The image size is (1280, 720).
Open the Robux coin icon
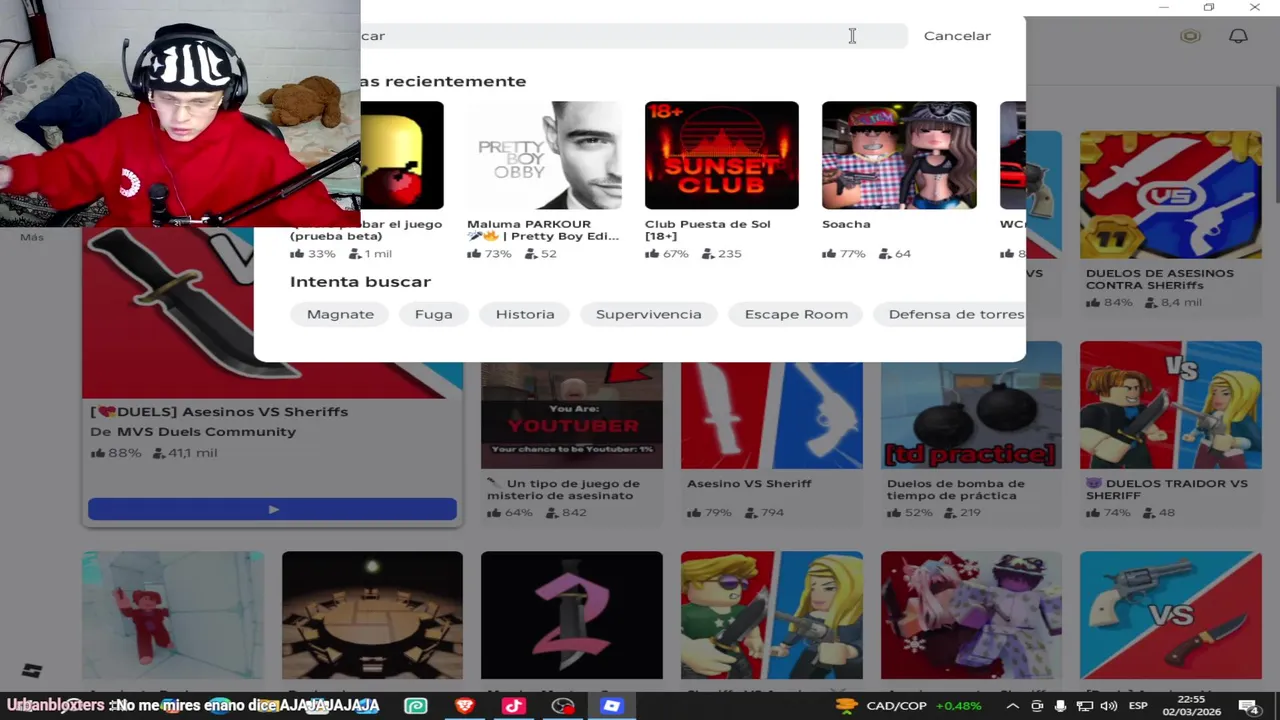click(1190, 36)
